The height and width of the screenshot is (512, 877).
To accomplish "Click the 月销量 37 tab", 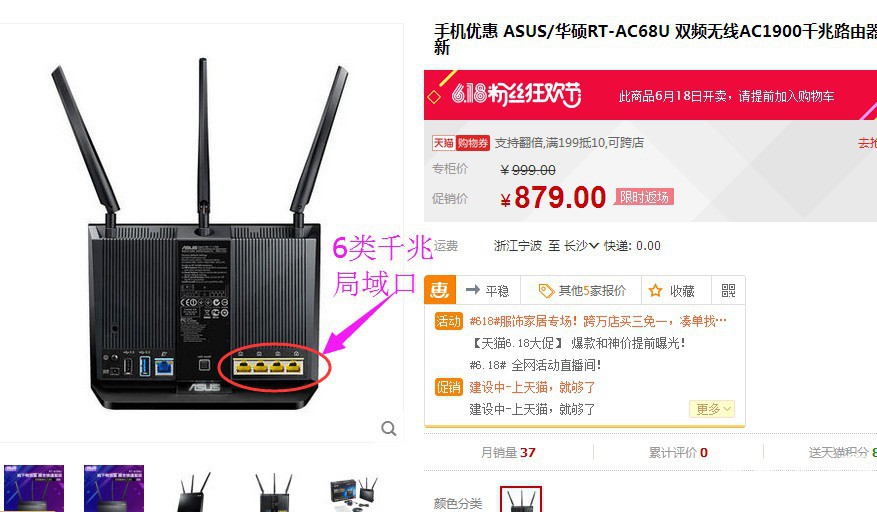I will 508,452.
